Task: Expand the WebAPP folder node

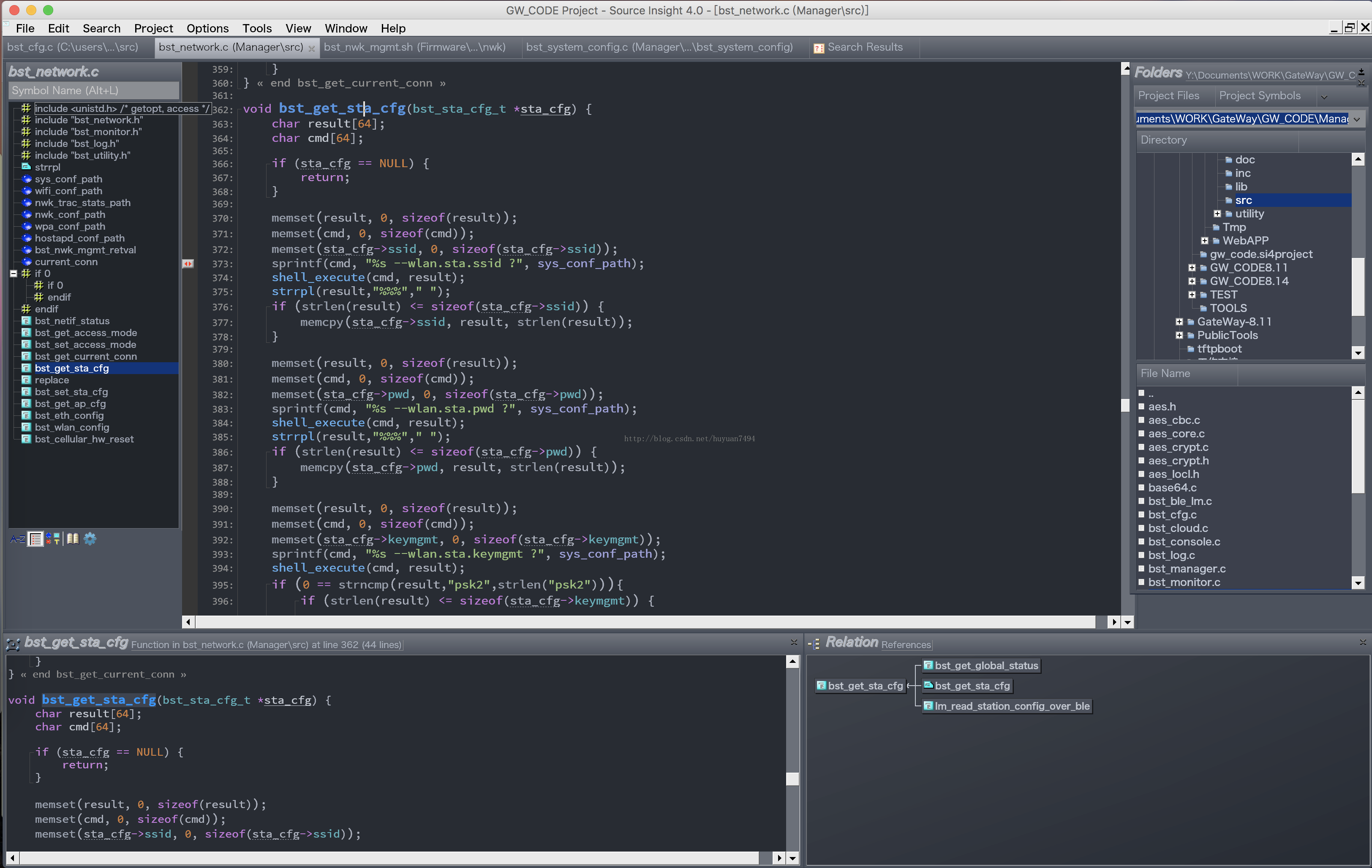Action: coord(1204,241)
